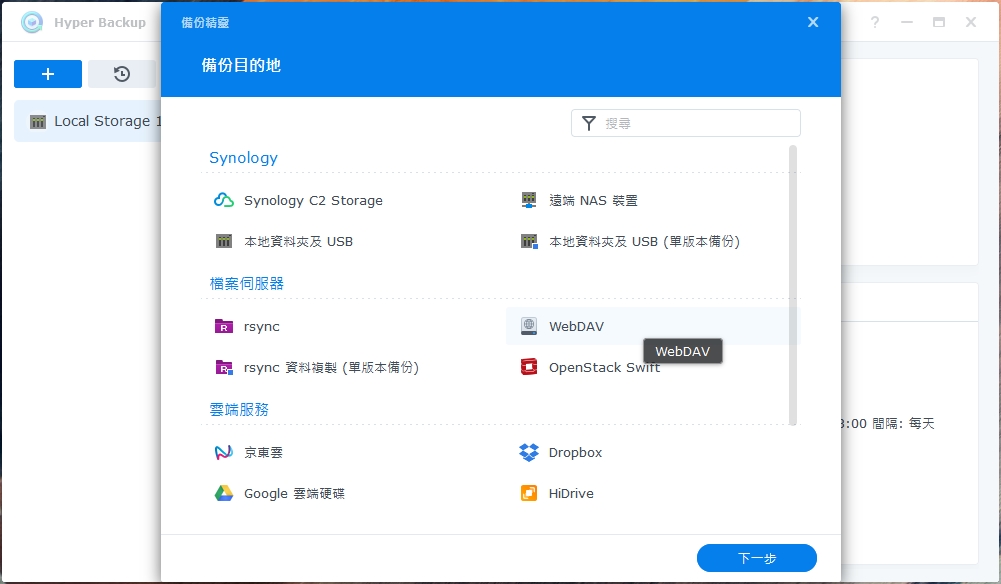The width and height of the screenshot is (1001, 584).
Task: Click the Google 雲端硬碟 triangle icon
Action: [223, 493]
